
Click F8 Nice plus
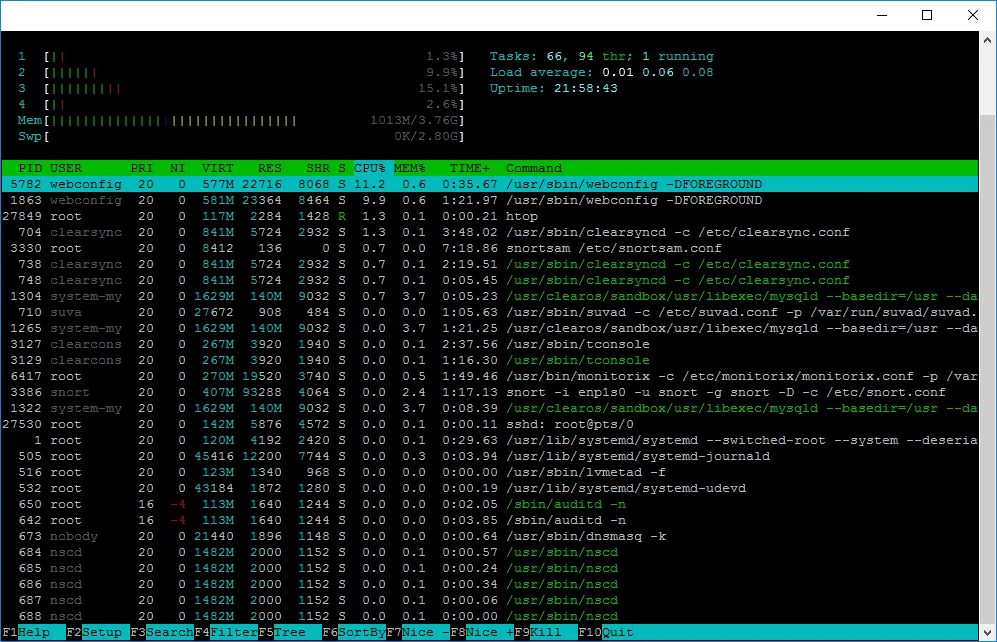[x=482, y=632]
